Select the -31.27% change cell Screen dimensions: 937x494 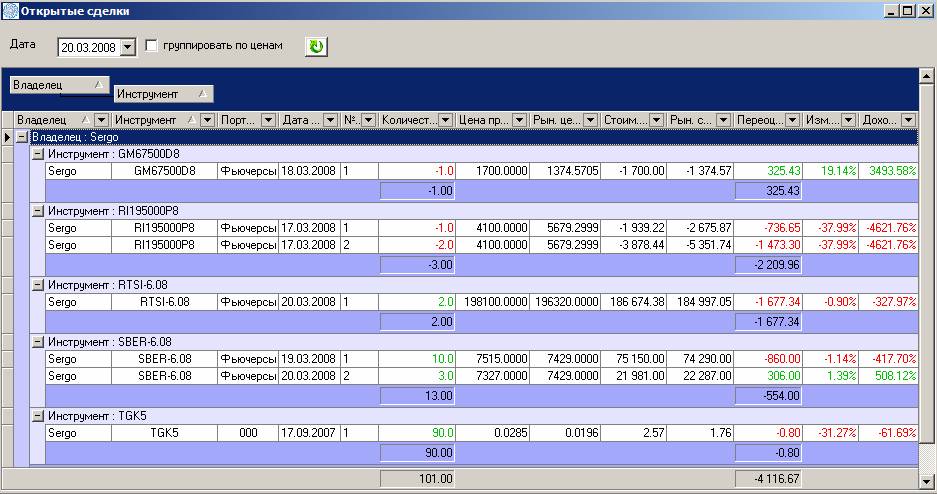(x=830, y=432)
